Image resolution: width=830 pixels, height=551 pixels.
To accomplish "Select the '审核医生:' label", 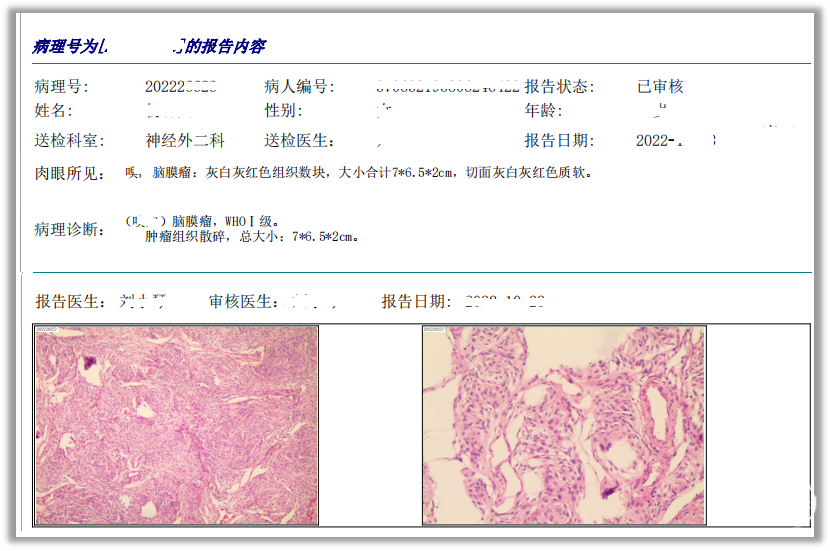I will coord(243,302).
